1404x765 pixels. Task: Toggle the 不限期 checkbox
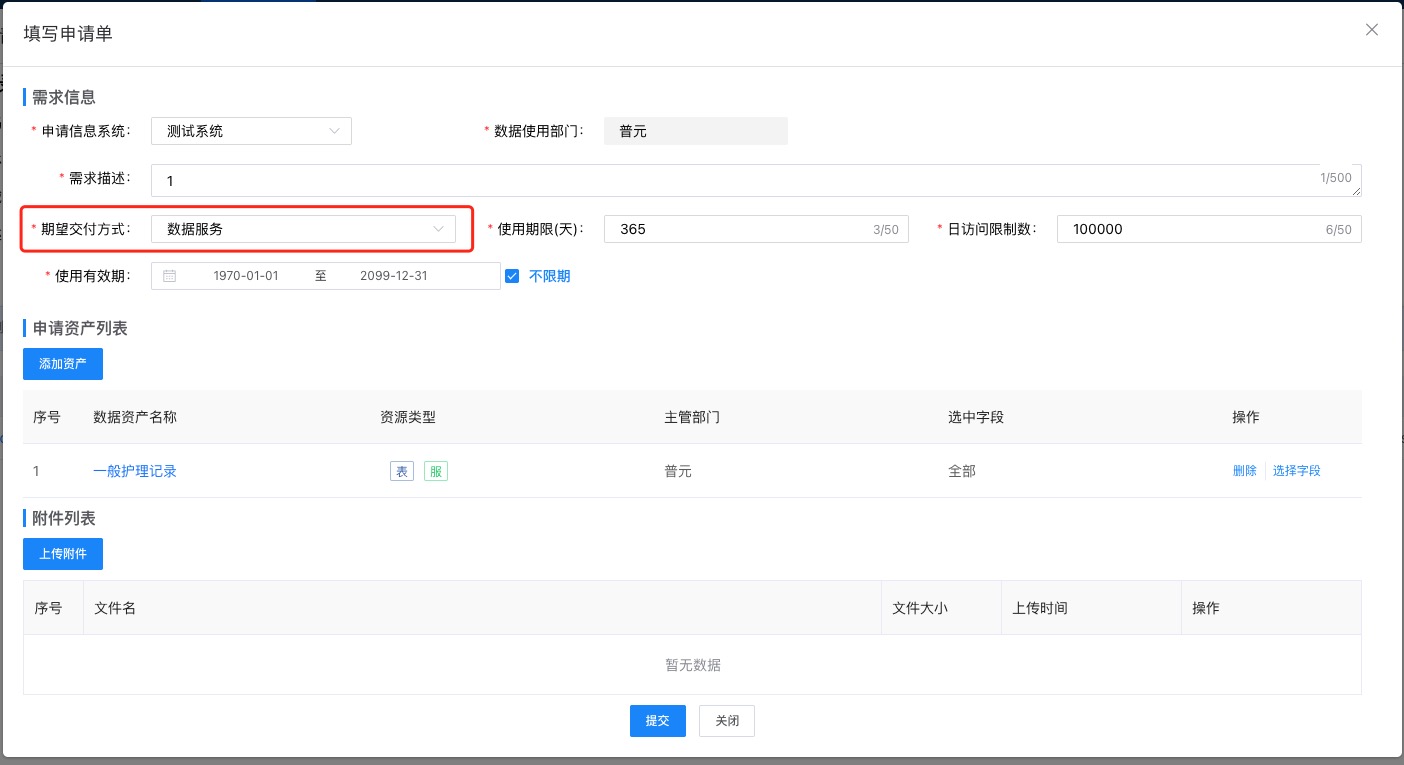tap(512, 276)
